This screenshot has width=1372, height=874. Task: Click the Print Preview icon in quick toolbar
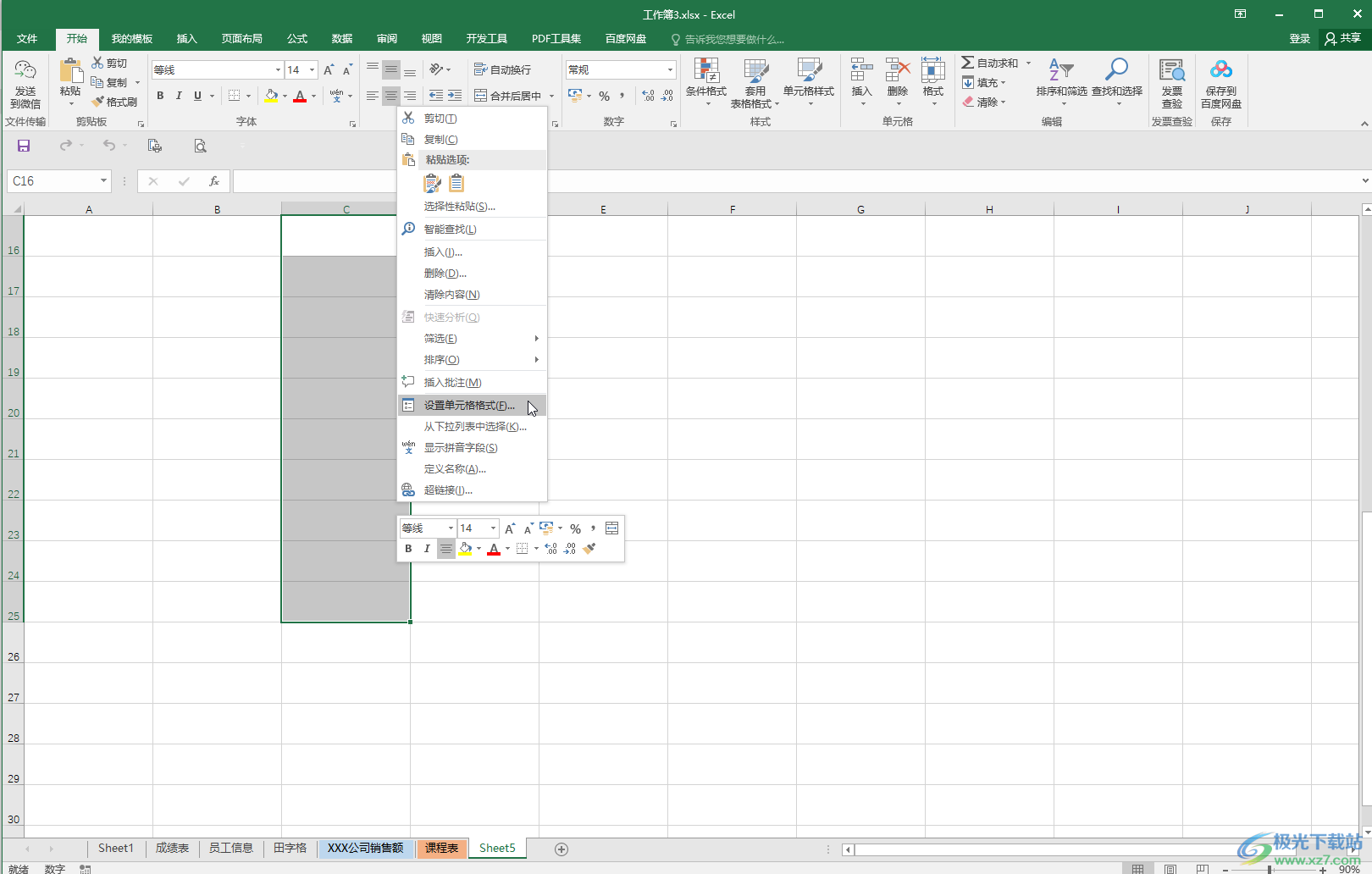point(201,146)
